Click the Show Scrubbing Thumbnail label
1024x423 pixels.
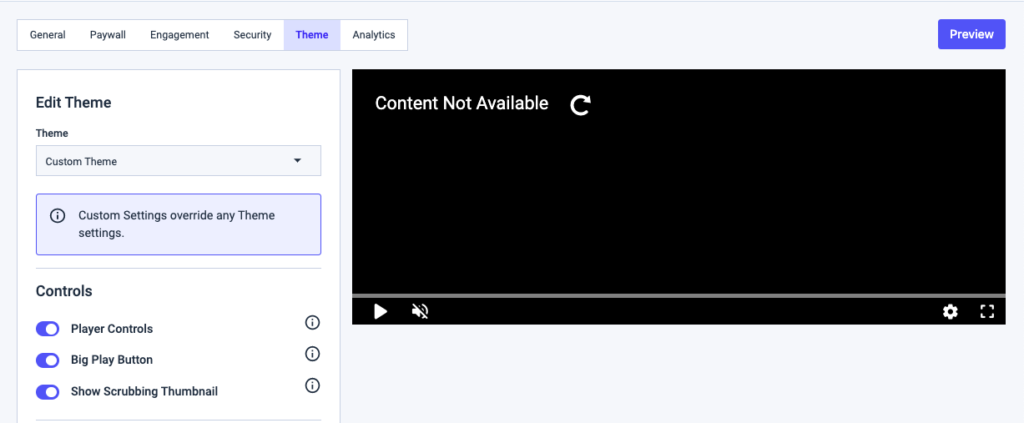tap(144, 392)
